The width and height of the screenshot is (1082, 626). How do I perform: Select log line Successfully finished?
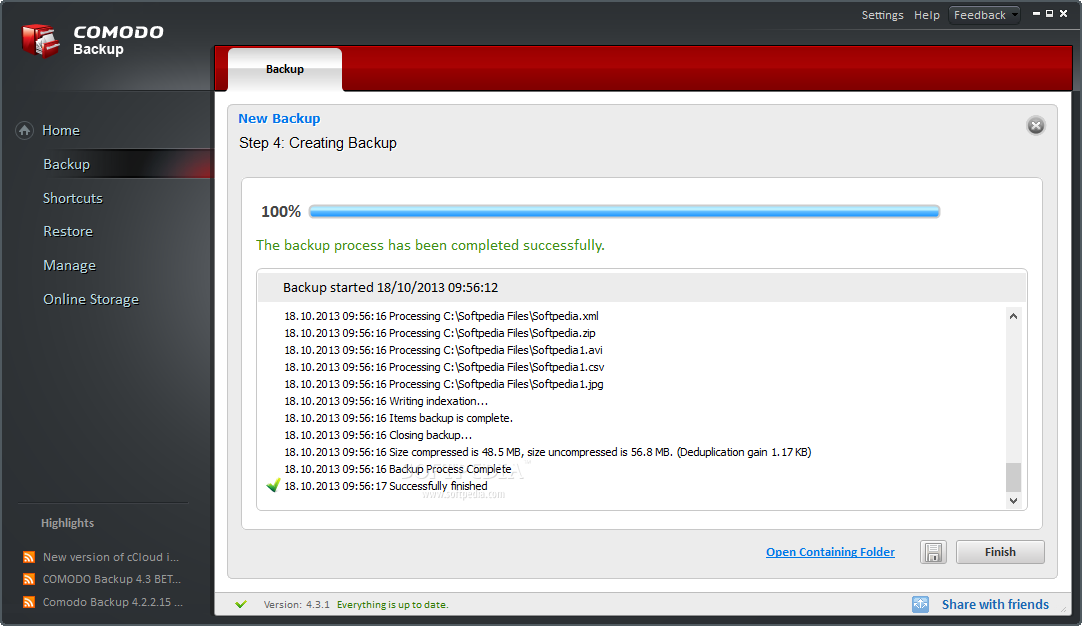coord(386,486)
